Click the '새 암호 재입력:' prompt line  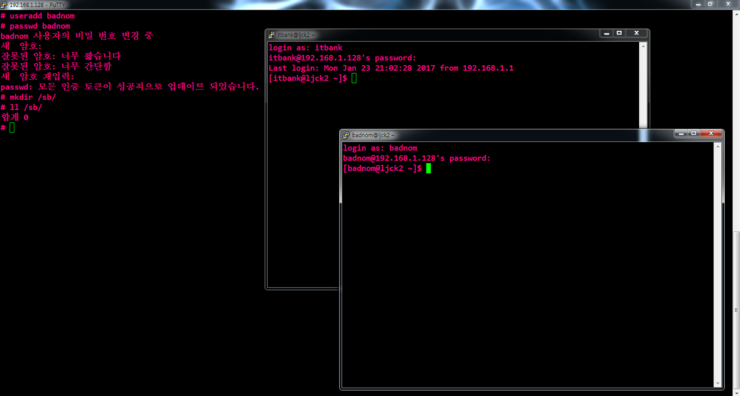37,76
